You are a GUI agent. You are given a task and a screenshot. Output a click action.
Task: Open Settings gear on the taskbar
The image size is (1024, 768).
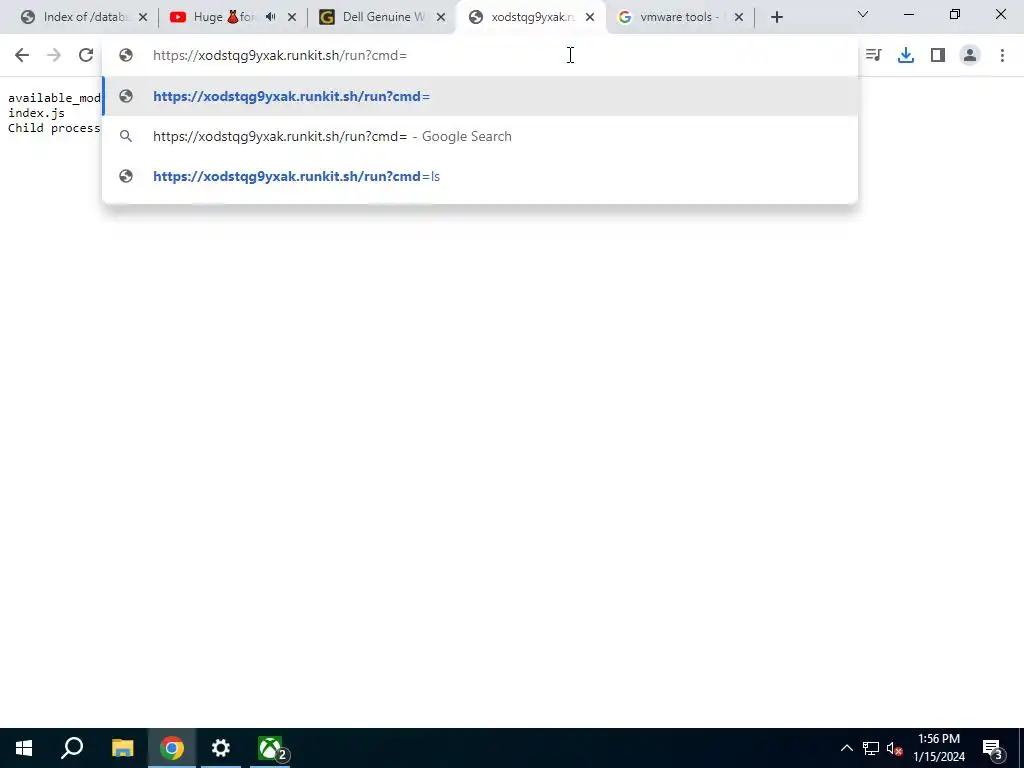(221, 748)
